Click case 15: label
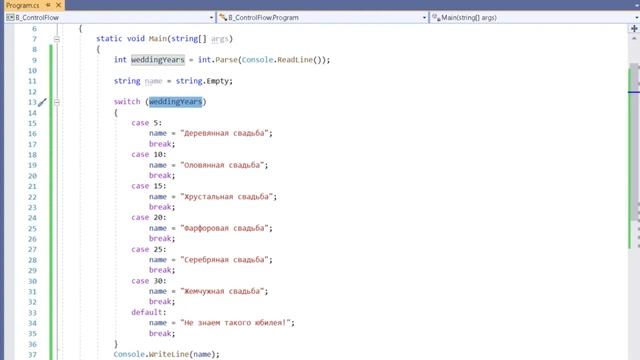 (149, 186)
